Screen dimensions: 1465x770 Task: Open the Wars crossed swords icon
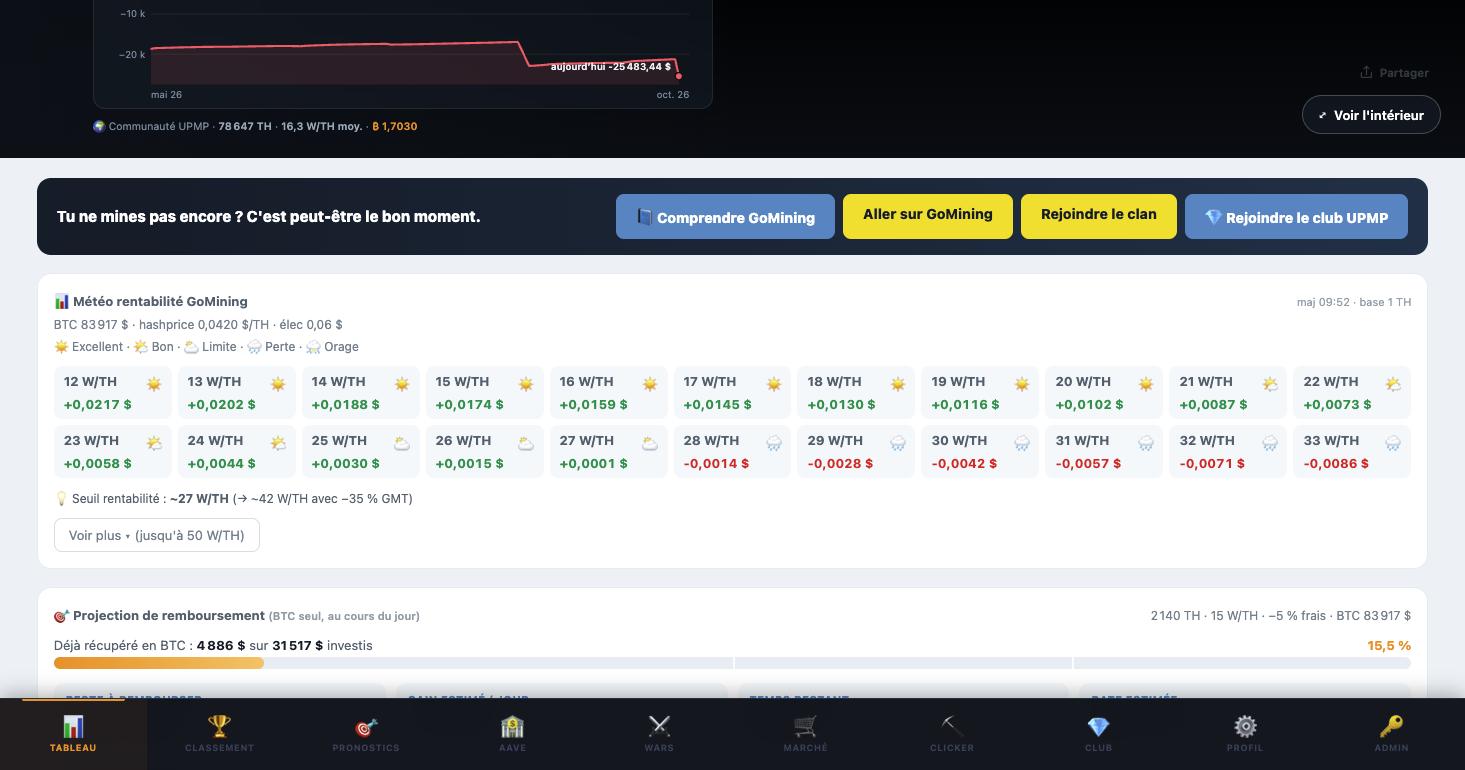click(659, 726)
